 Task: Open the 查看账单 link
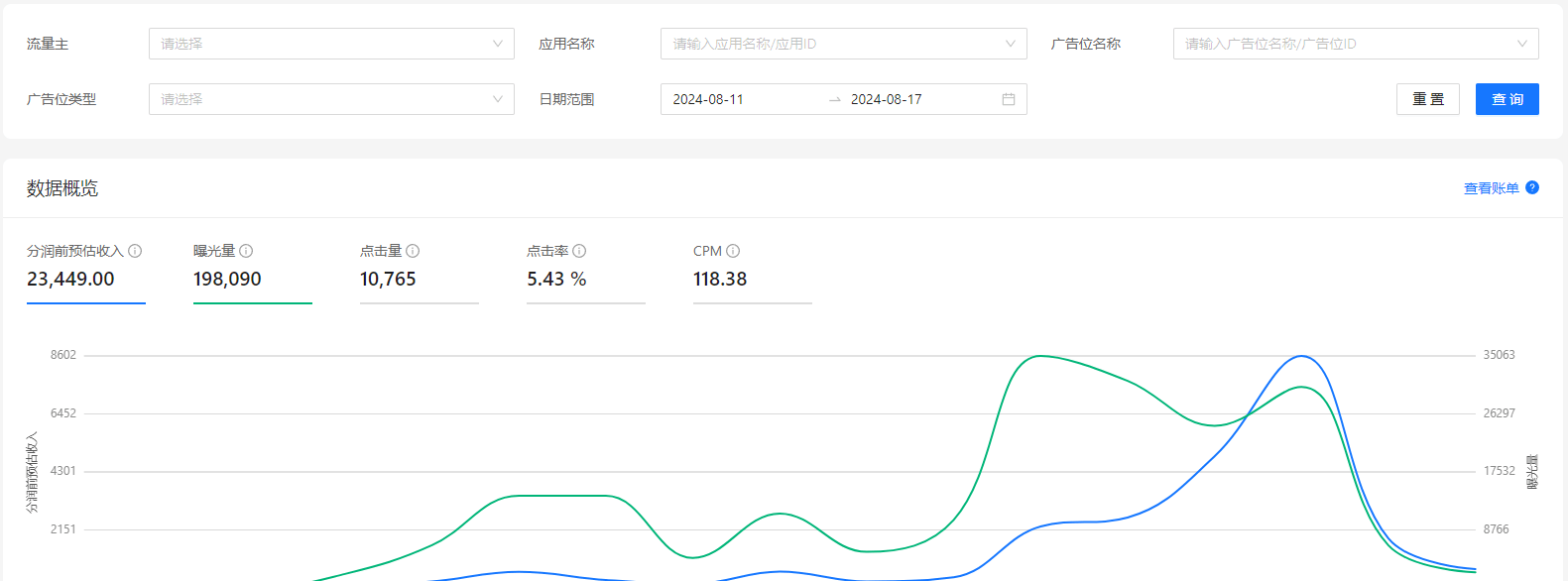pos(1491,188)
